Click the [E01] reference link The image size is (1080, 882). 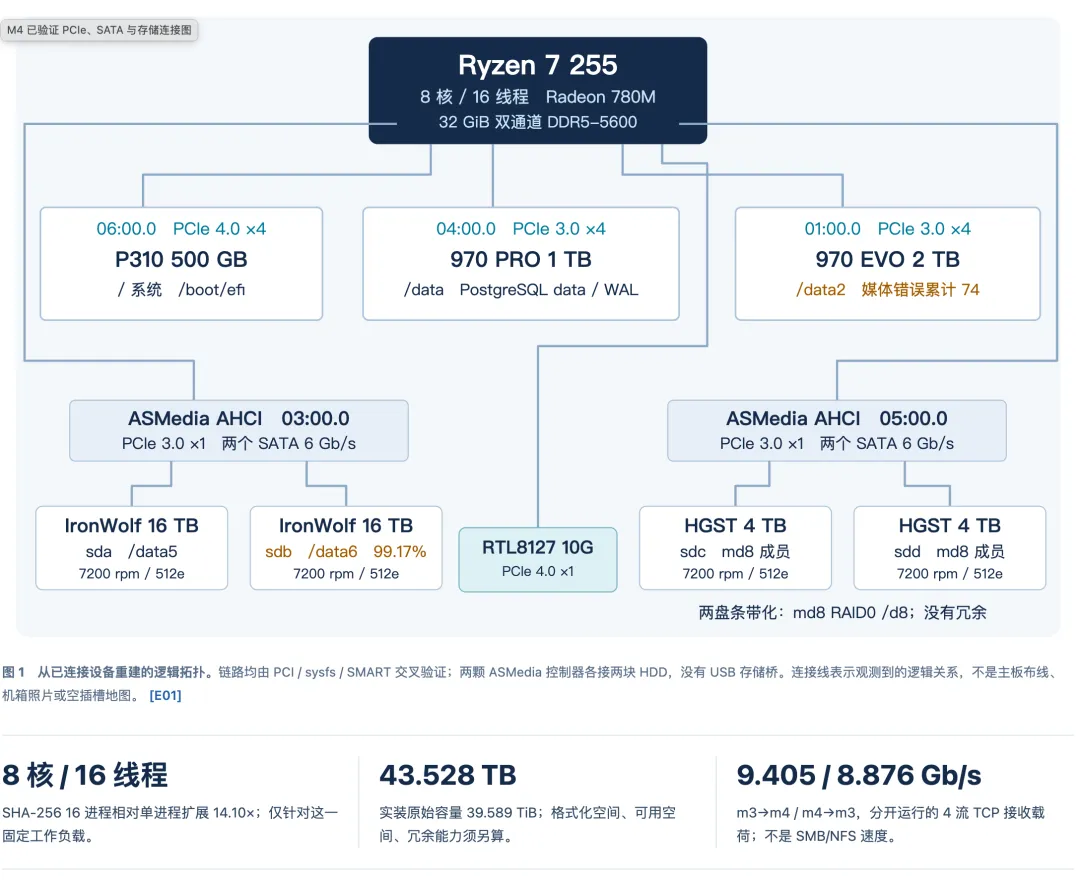coord(165,695)
